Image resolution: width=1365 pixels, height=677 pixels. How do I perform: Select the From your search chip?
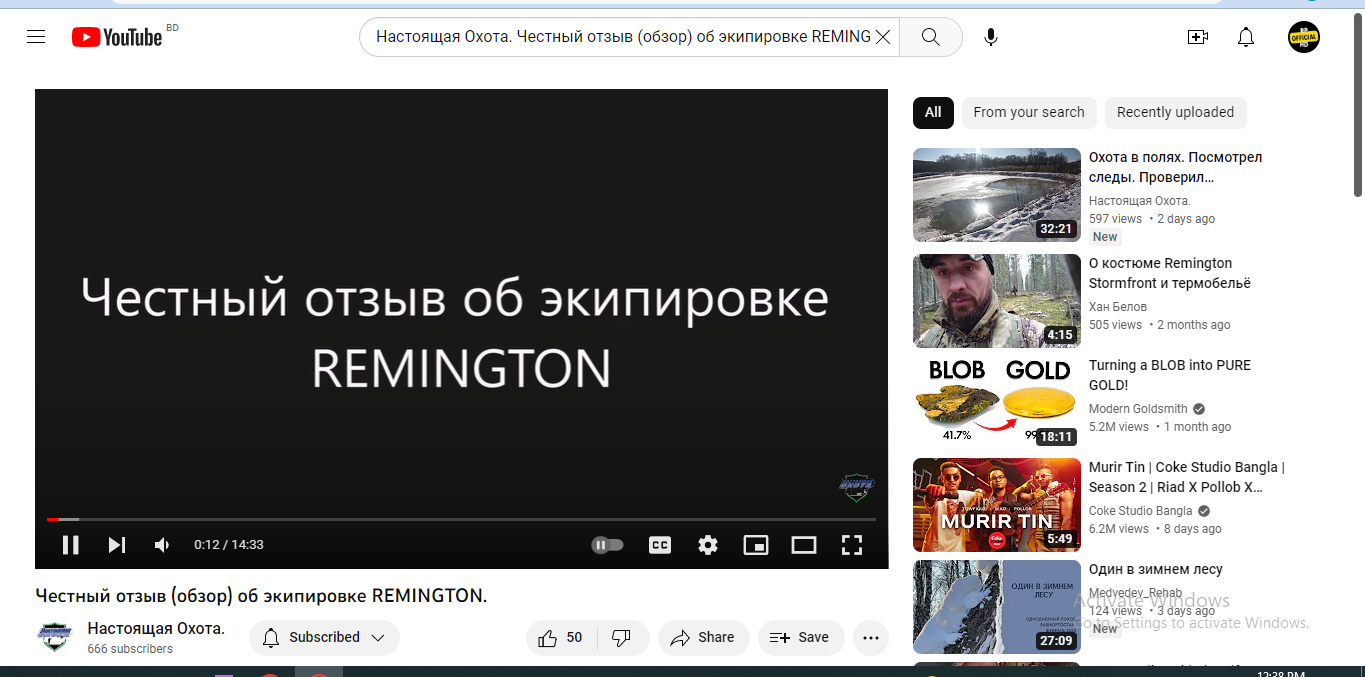tap(1029, 112)
